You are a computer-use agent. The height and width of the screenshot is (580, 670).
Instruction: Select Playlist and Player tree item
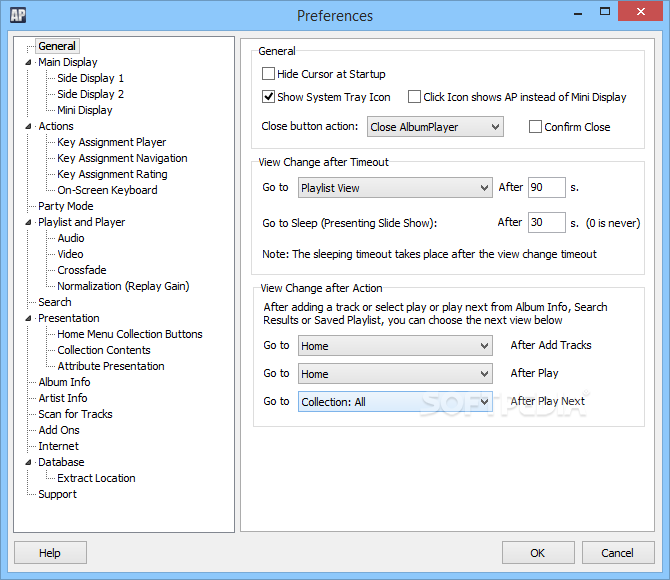coord(82,222)
